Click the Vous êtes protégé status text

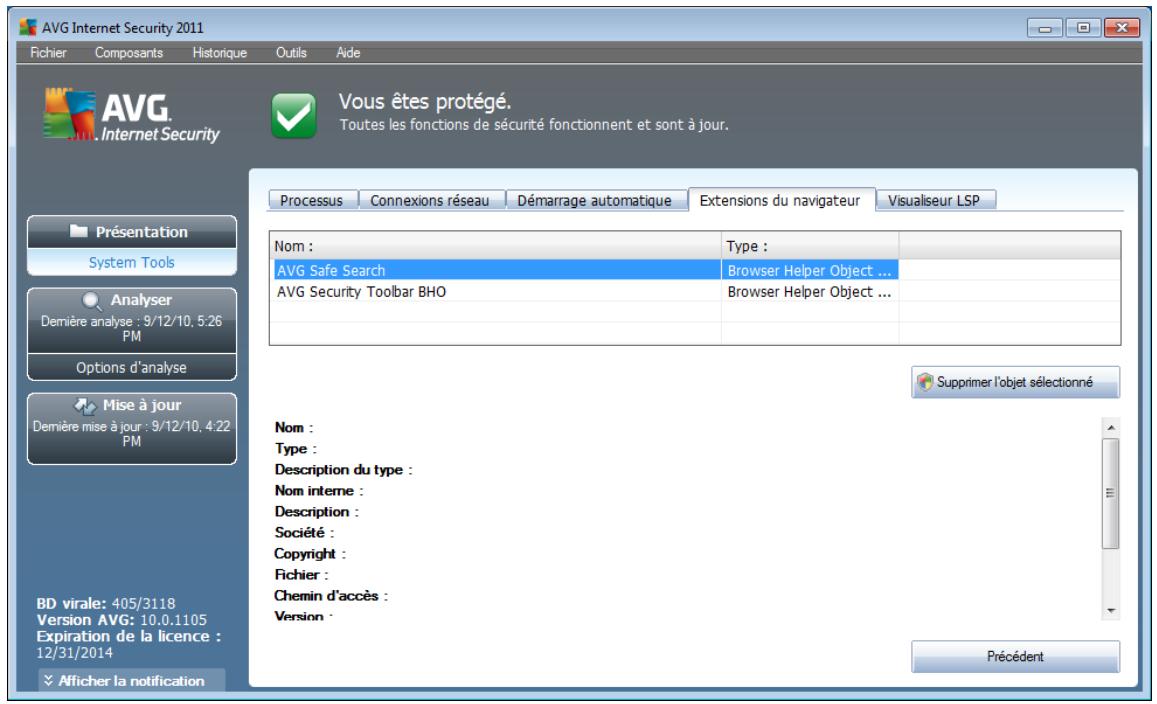[x=425, y=101]
